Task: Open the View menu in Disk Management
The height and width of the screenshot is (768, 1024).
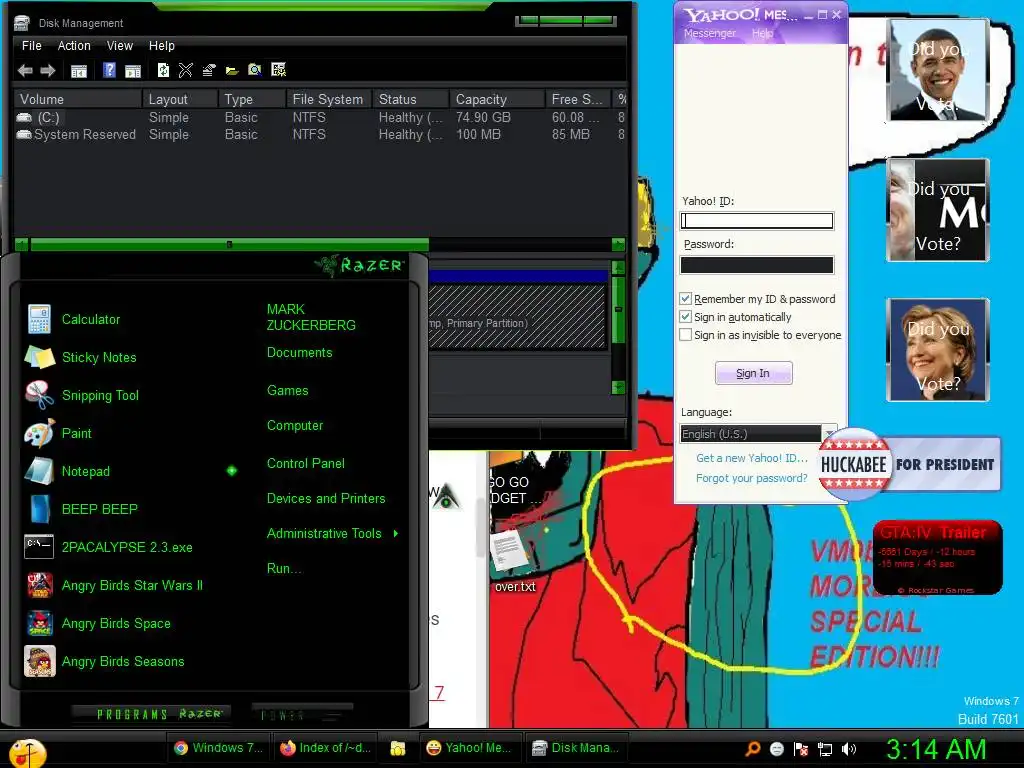Action: coord(120,46)
